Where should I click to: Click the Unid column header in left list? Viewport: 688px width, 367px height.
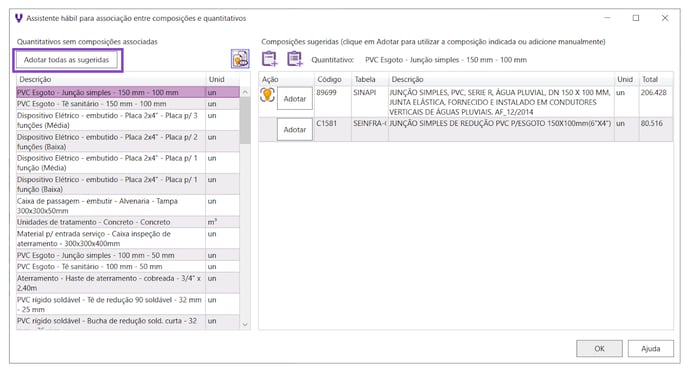[x=223, y=79]
